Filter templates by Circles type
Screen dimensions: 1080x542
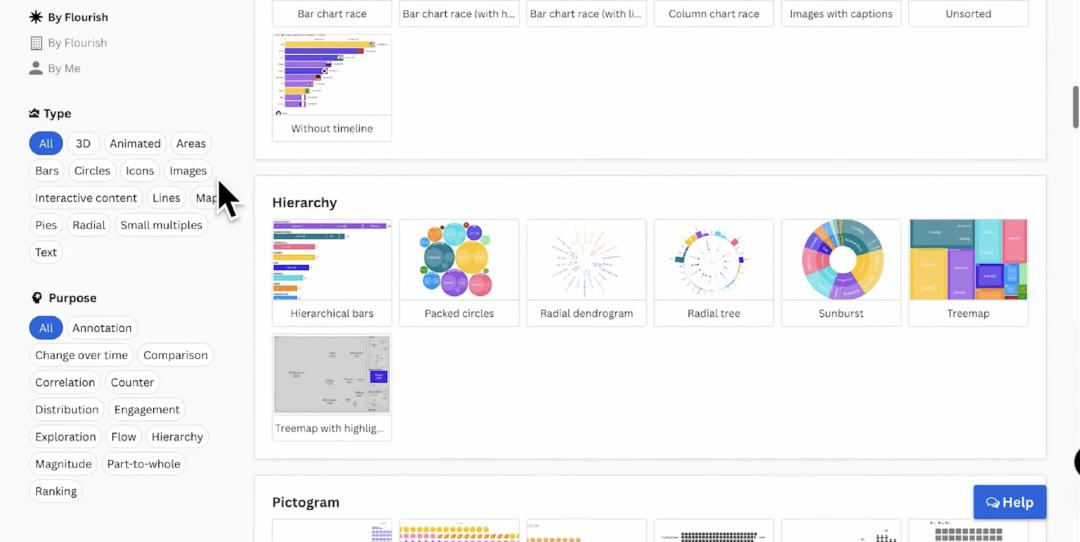click(92, 171)
